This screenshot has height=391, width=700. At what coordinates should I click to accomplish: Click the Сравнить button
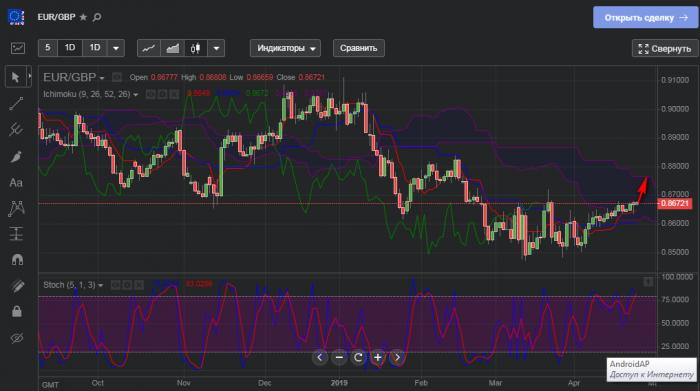pos(358,48)
